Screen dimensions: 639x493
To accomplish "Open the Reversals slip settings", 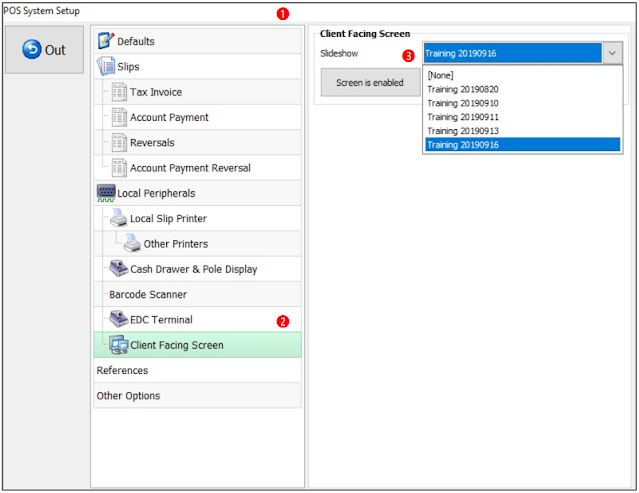I will tap(198, 142).
